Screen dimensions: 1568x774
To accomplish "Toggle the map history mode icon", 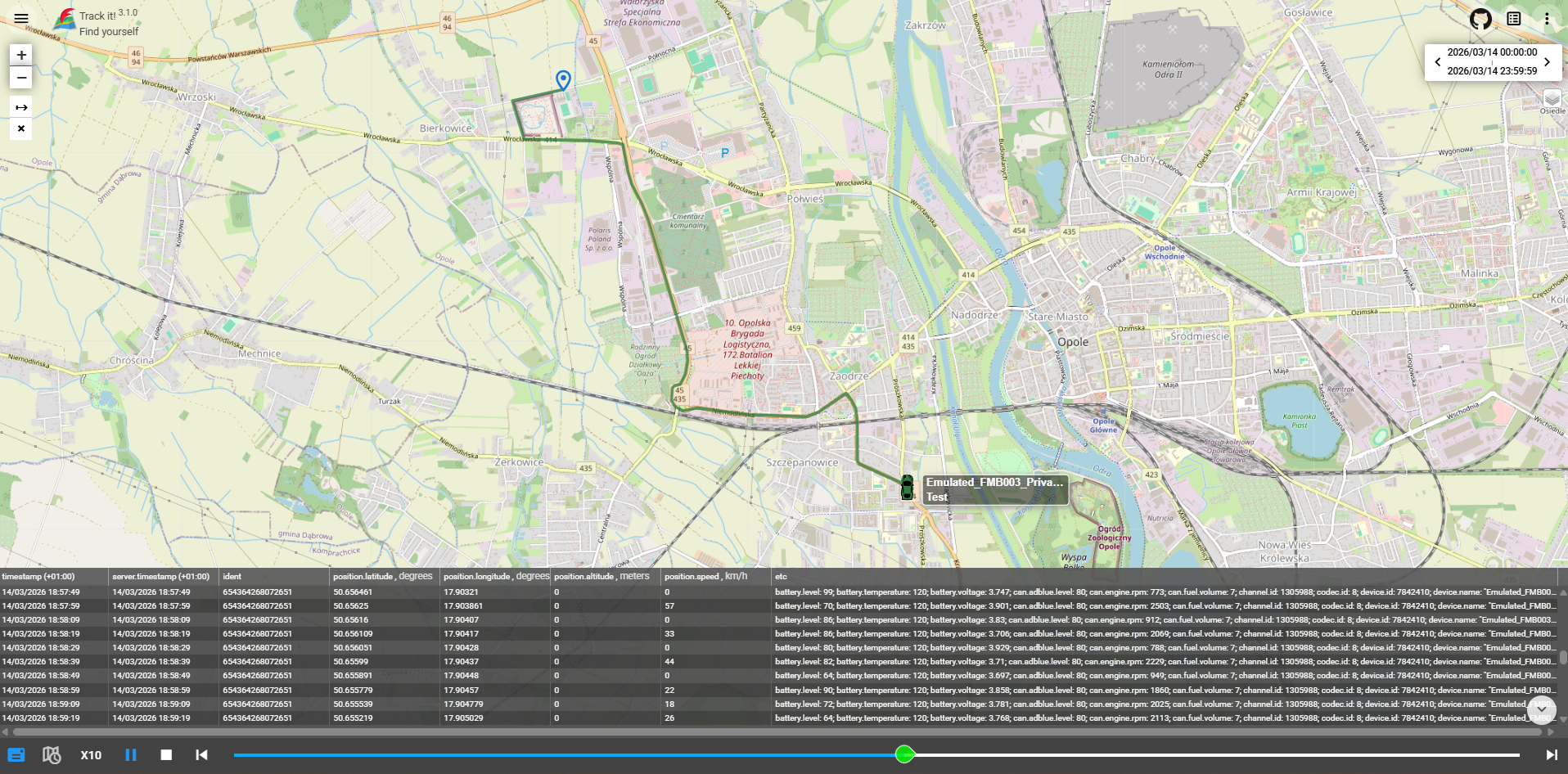I will click(x=52, y=754).
